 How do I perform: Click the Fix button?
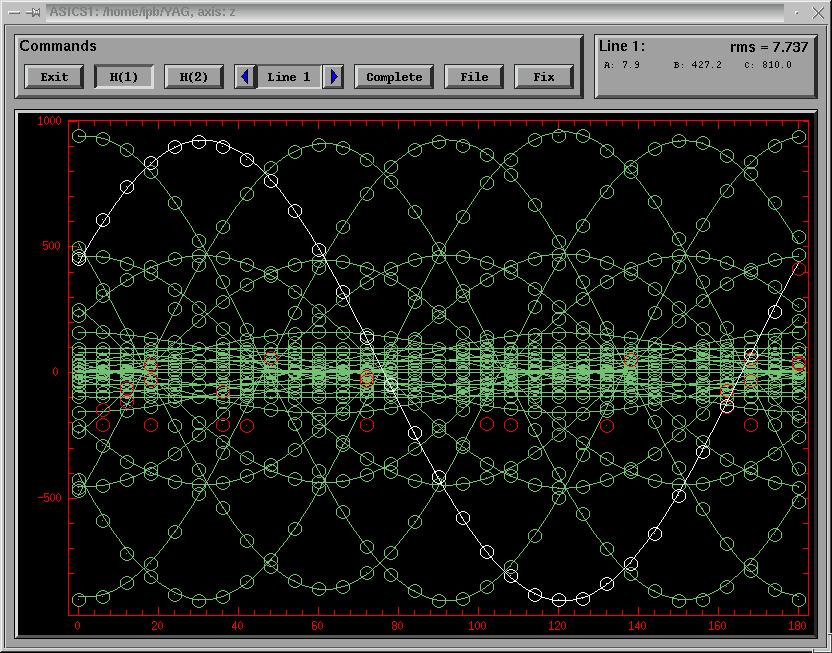(544, 77)
